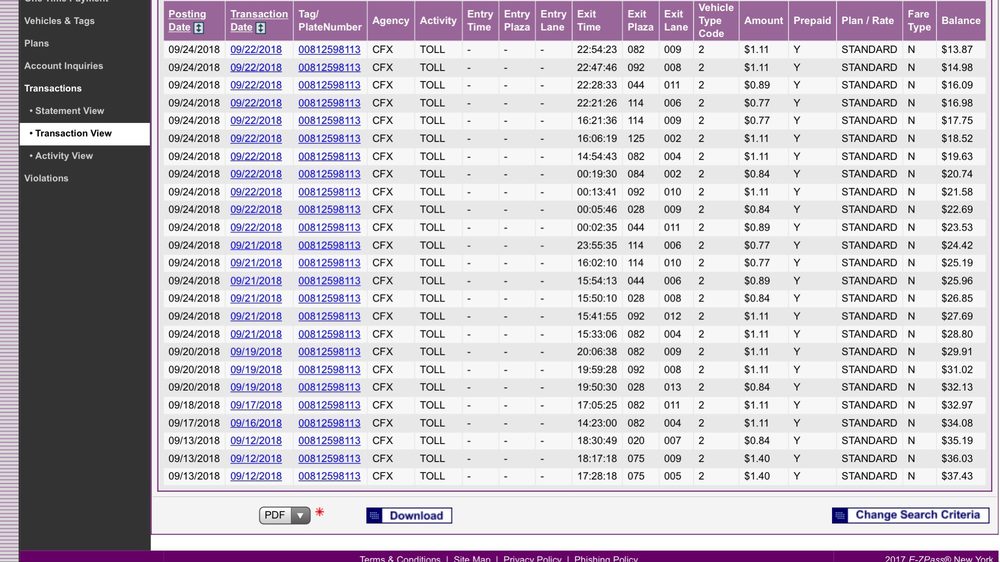Switch to Statement View
The width and height of the screenshot is (1000, 562).
pos(69,111)
